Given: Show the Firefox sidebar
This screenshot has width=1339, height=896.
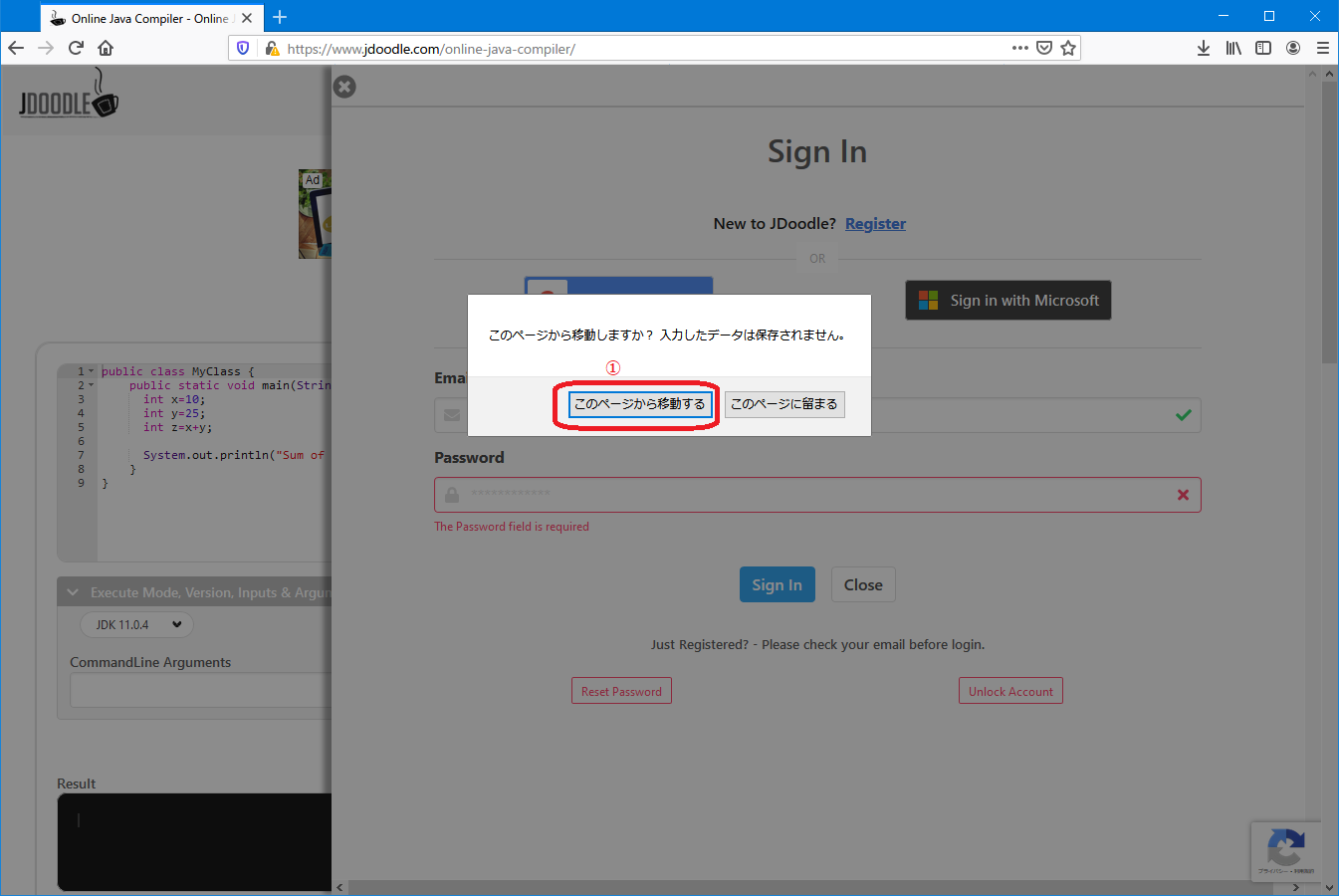Looking at the screenshot, I should click(1263, 48).
